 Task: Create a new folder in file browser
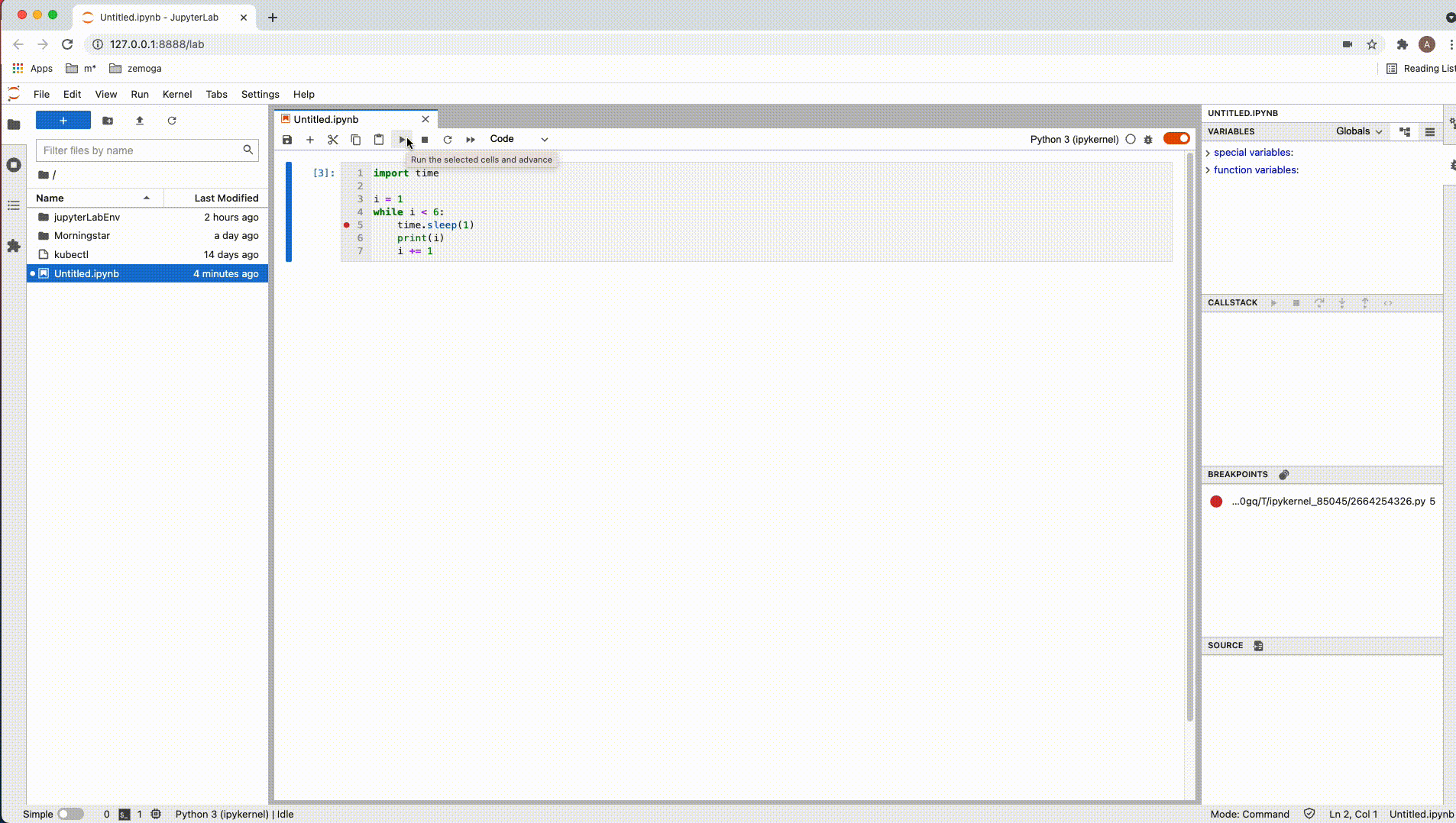click(x=108, y=121)
